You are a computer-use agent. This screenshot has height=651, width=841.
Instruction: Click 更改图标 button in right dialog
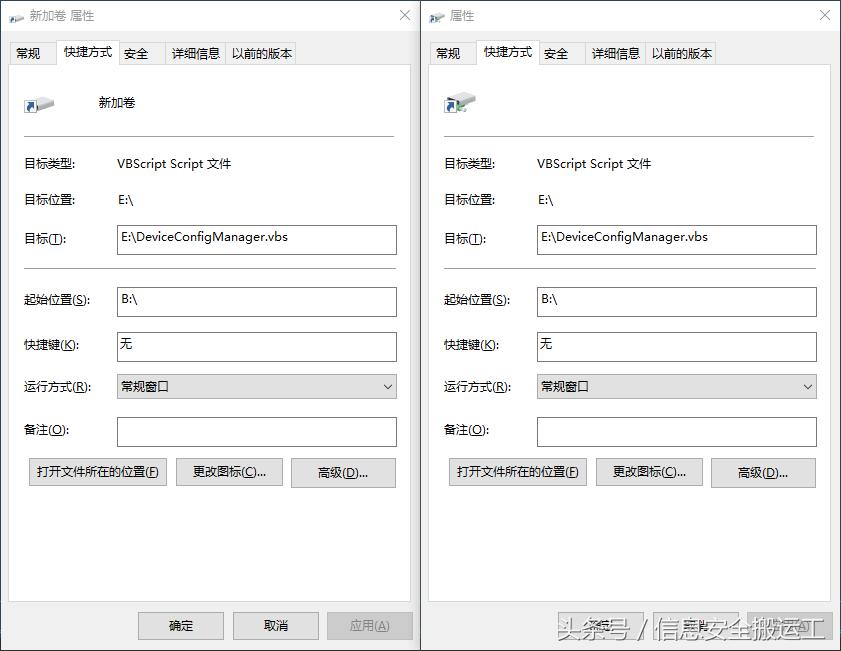coord(648,471)
